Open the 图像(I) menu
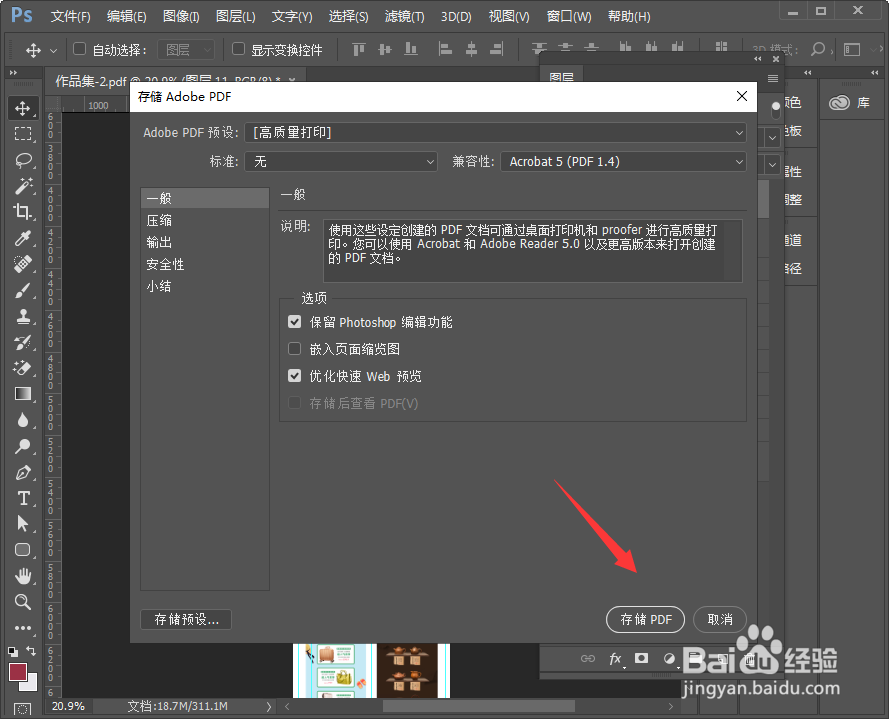This screenshot has width=889, height=719. 181,16
